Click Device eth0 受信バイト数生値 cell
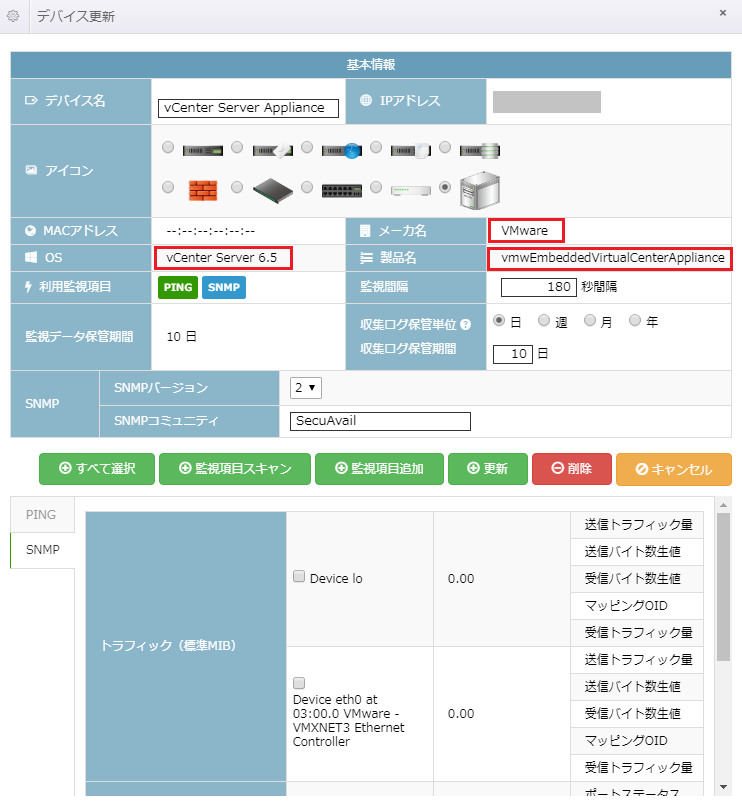The width and height of the screenshot is (742, 808). point(637,714)
